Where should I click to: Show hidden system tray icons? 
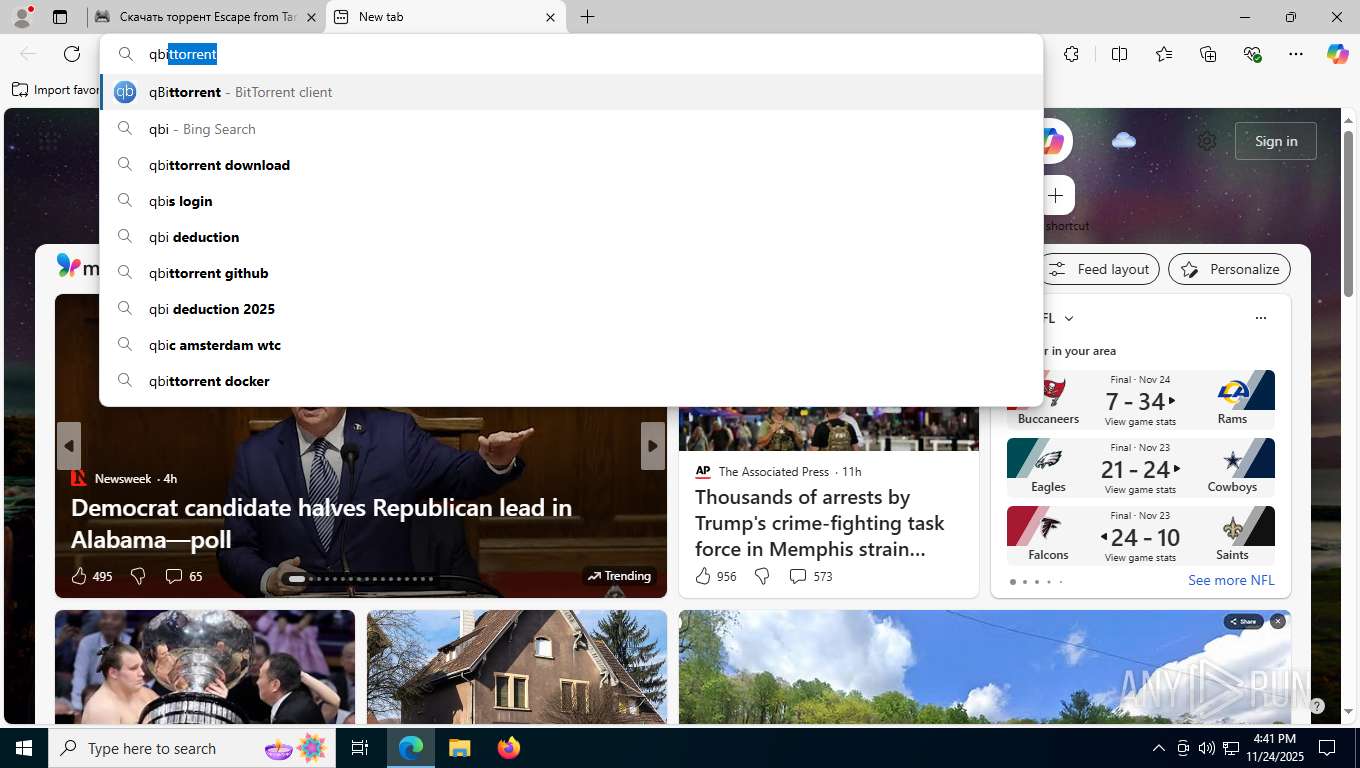(1159, 748)
